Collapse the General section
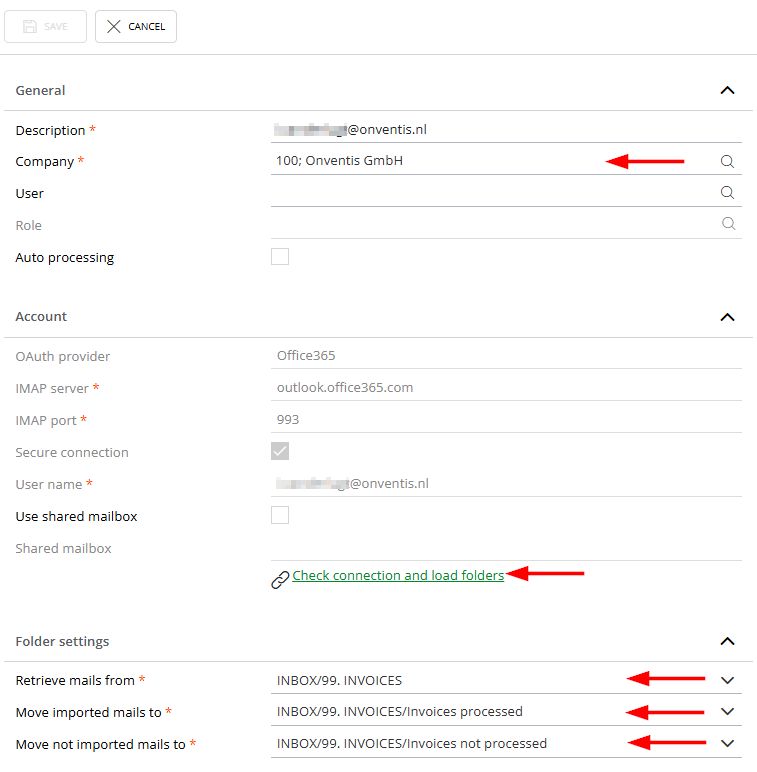This screenshot has width=757, height=772. pyautogui.click(x=727, y=90)
